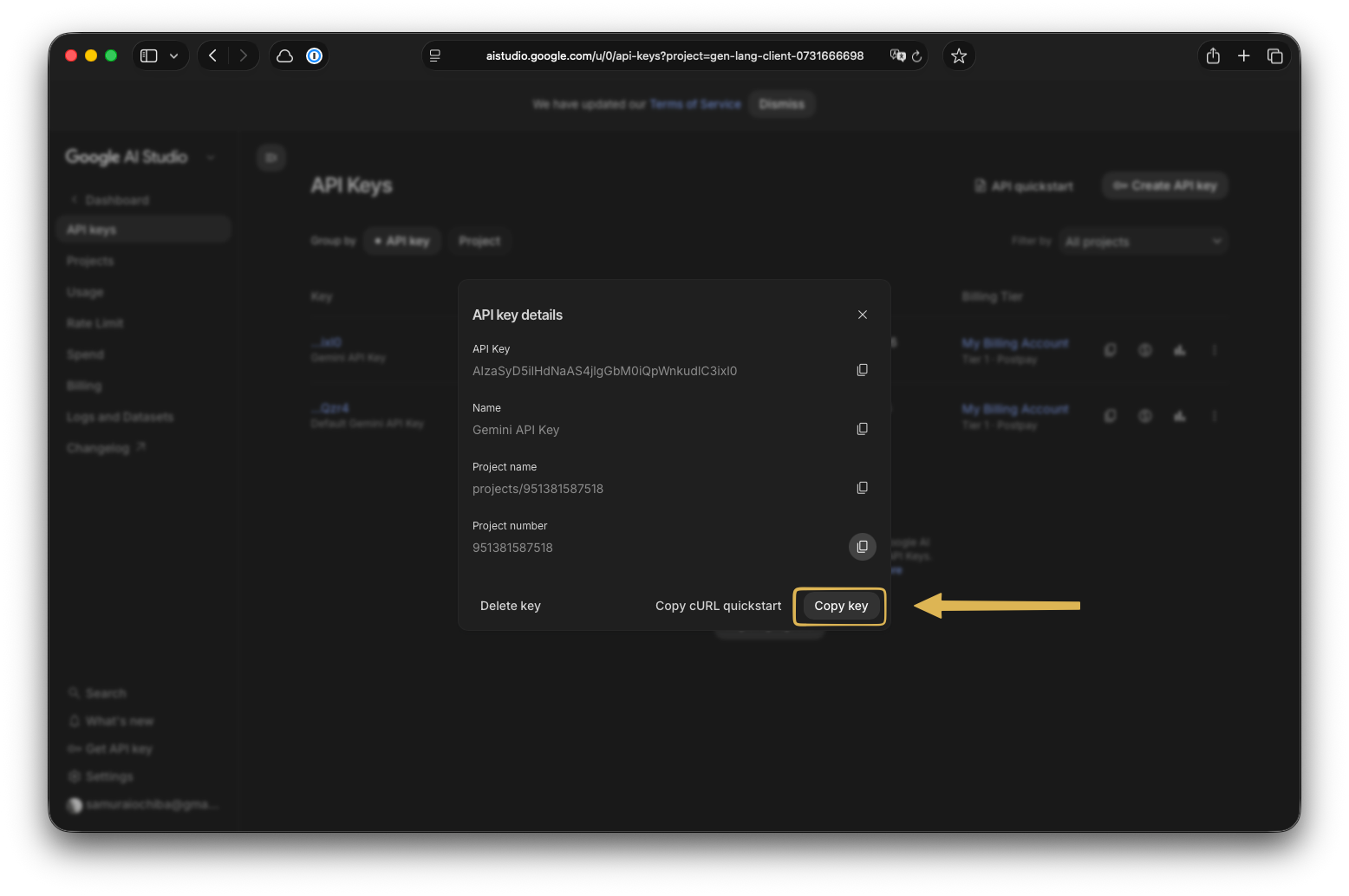This screenshot has width=1349, height=896.
Task: Open Usage in sidebar
Action: pos(85,292)
